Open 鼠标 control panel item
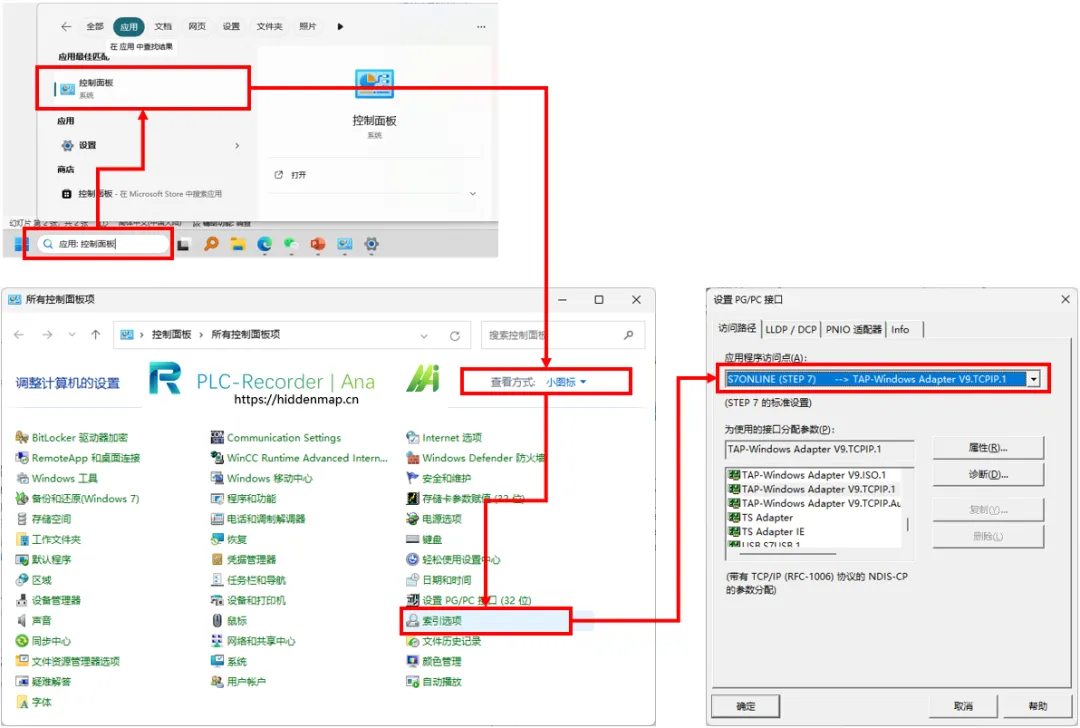The width and height of the screenshot is (1080, 728). 229,621
